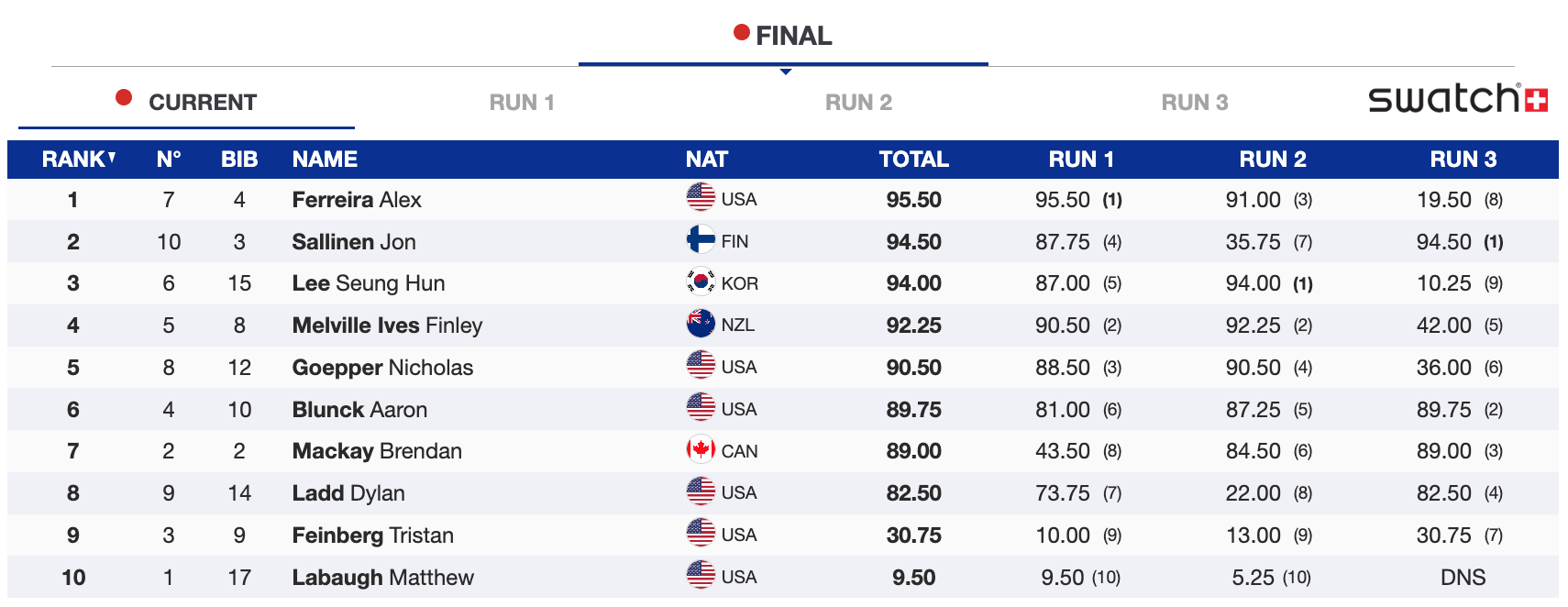Click the Canada flag icon

tap(701, 449)
